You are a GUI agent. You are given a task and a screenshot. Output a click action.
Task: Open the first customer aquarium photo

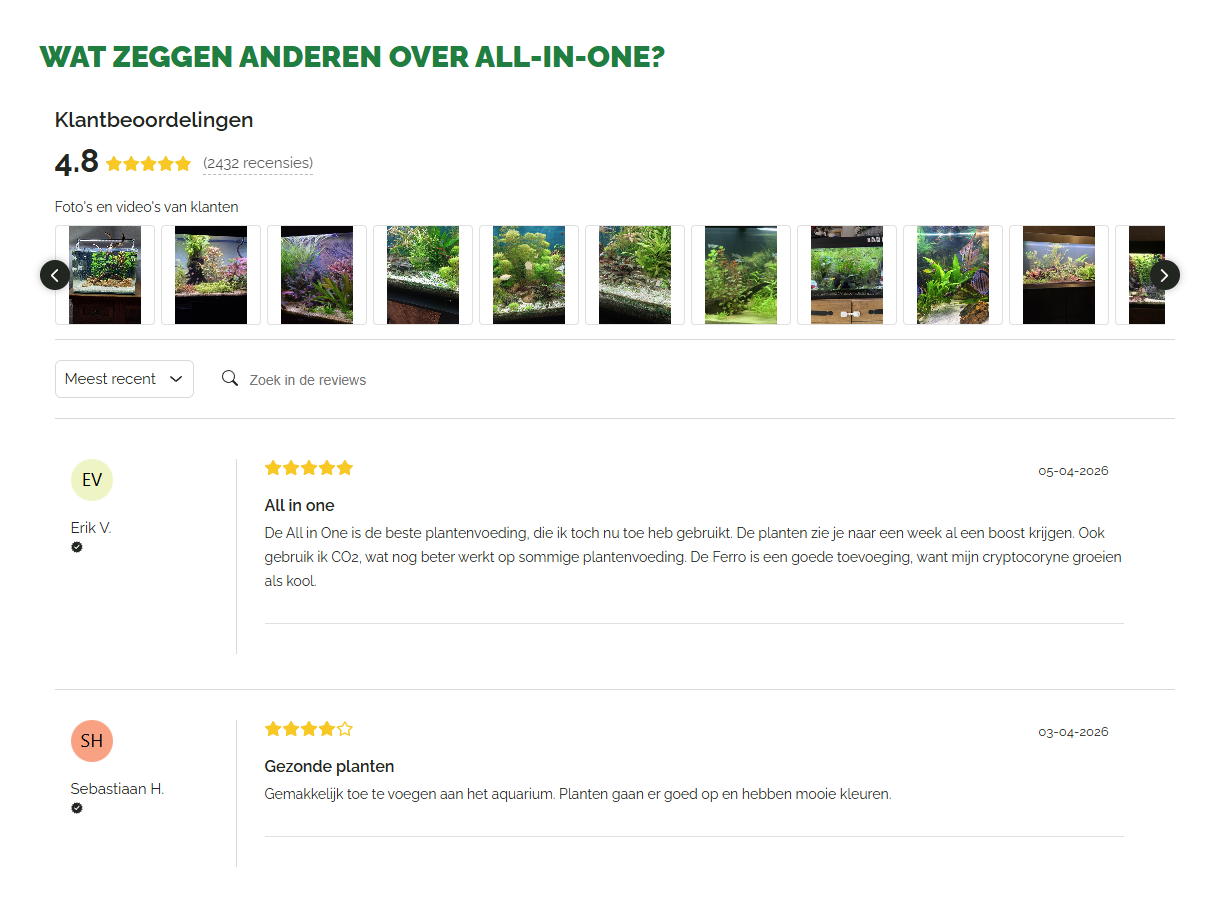pos(105,275)
